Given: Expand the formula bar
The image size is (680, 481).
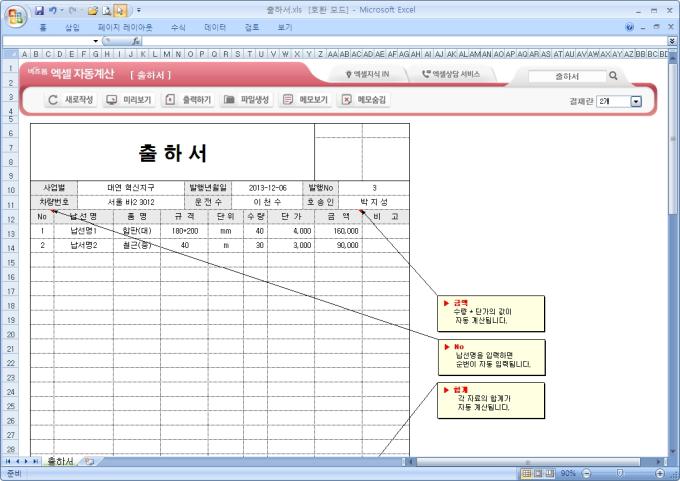Looking at the screenshot, I should click(671, 41).
